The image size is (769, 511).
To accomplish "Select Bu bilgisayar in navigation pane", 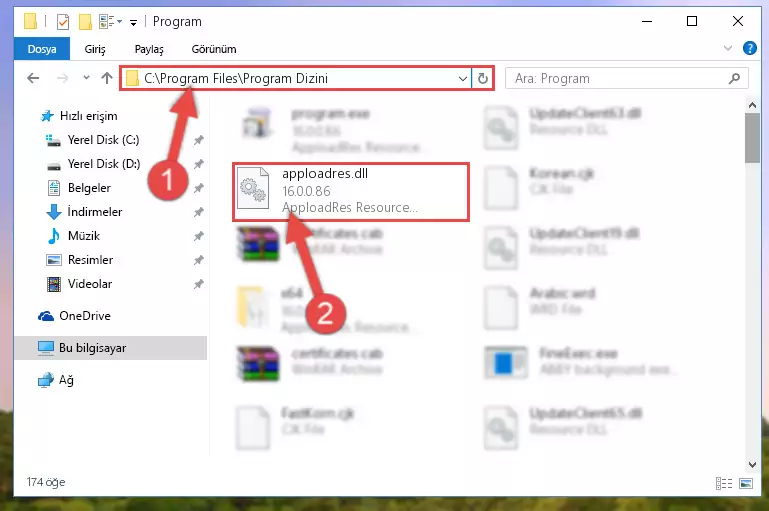I will [110, 348].
